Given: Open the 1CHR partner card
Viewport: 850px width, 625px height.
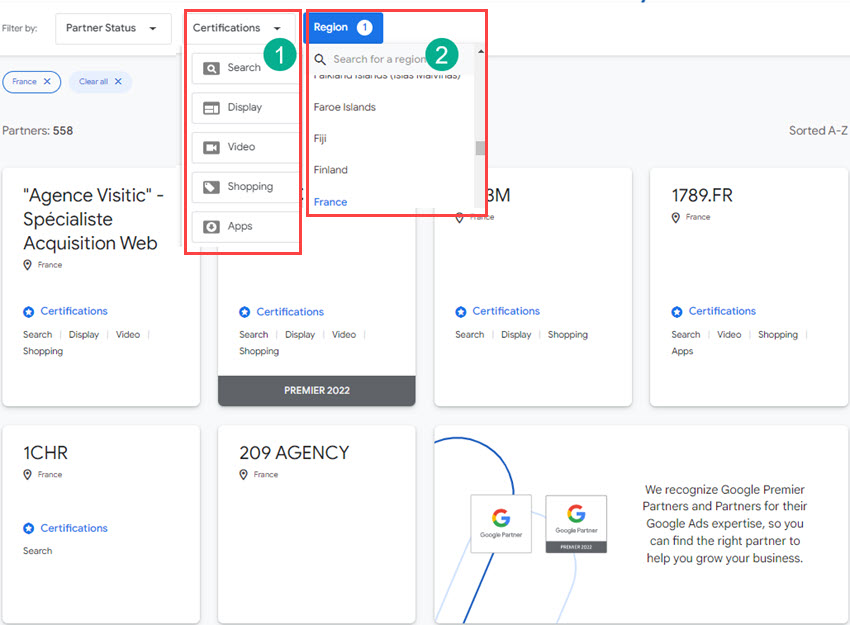Looking at the screenshot, I should pyautogui.click(x=101, y=524).
